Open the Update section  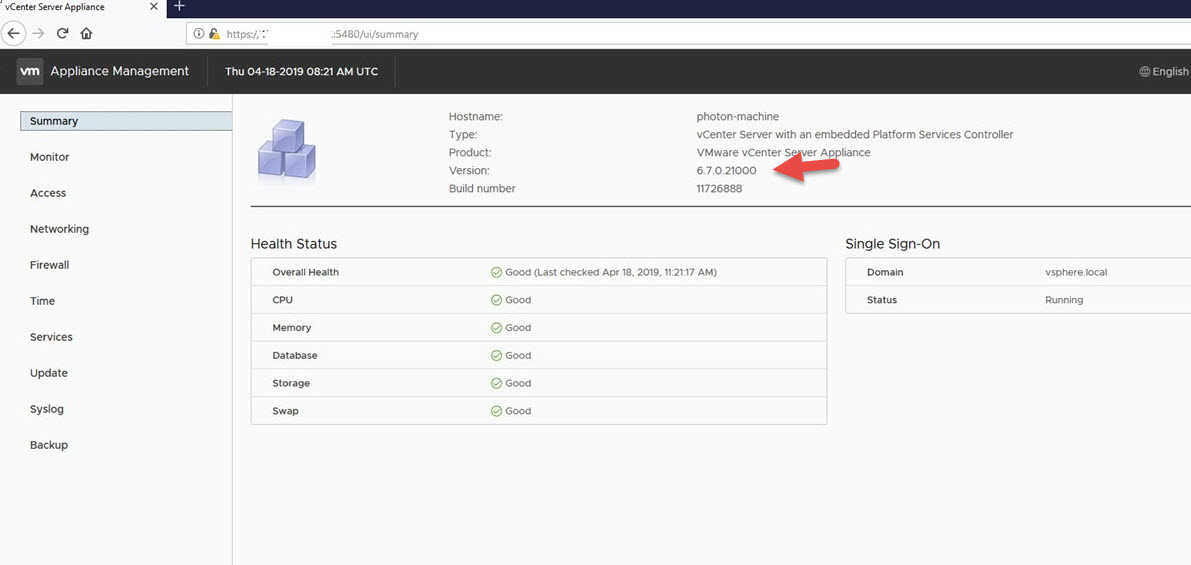[49, 373]
